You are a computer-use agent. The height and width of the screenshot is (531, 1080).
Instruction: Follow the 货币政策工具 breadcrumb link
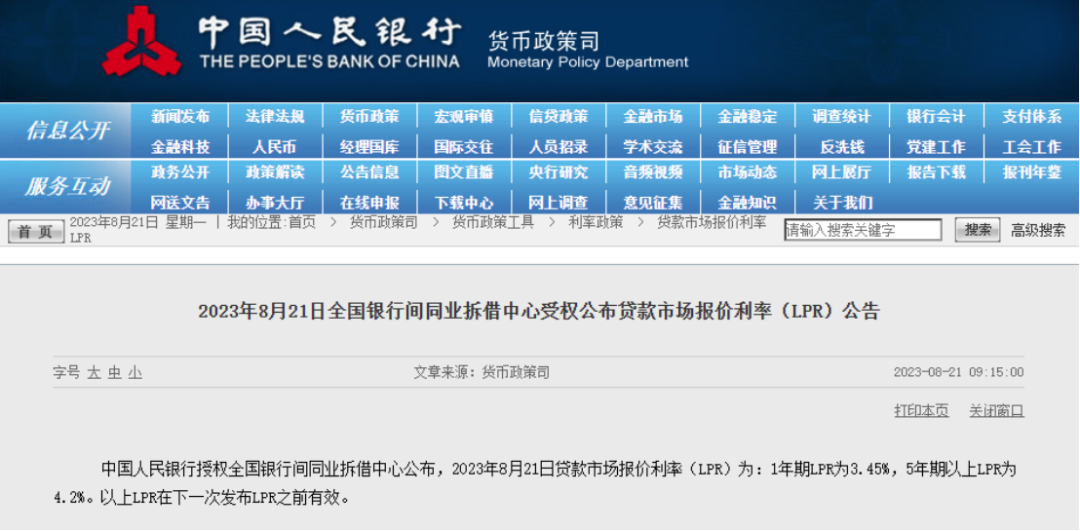492,222
